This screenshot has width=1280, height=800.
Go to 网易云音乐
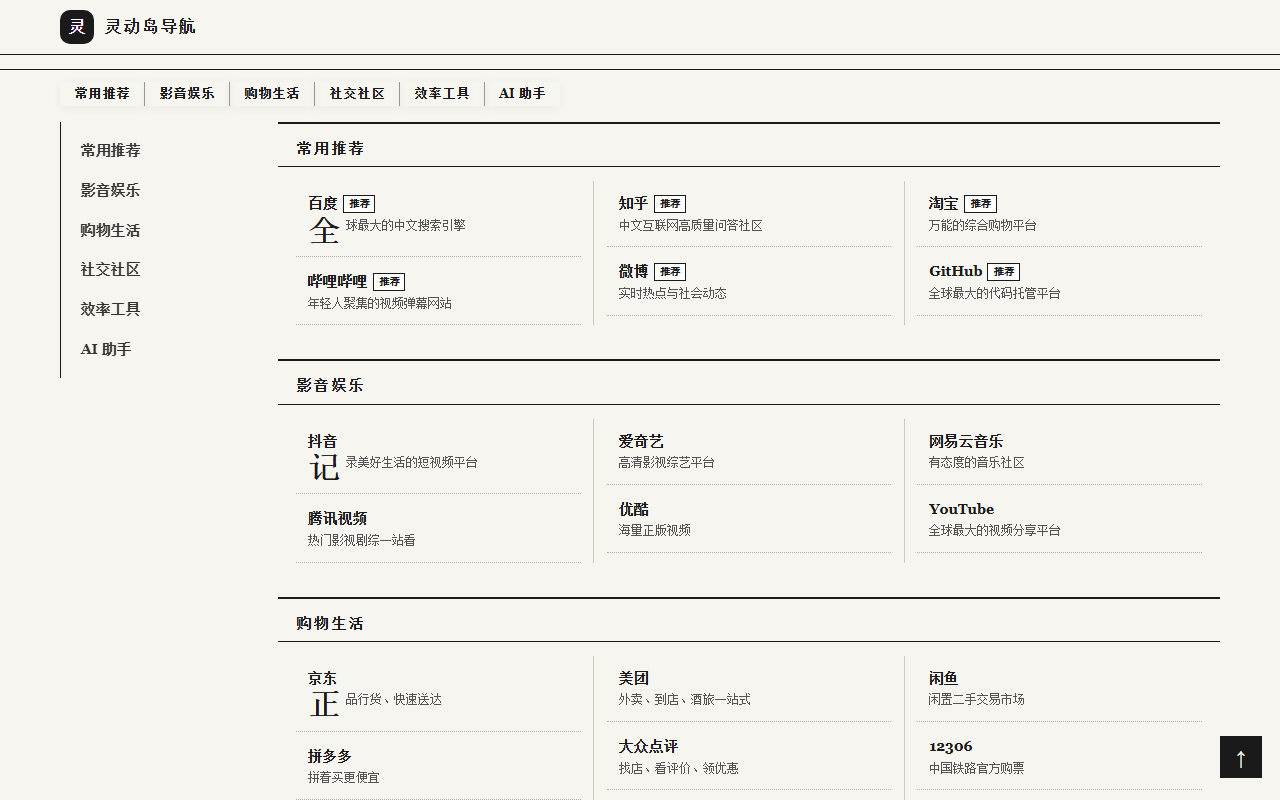[966, 441]
